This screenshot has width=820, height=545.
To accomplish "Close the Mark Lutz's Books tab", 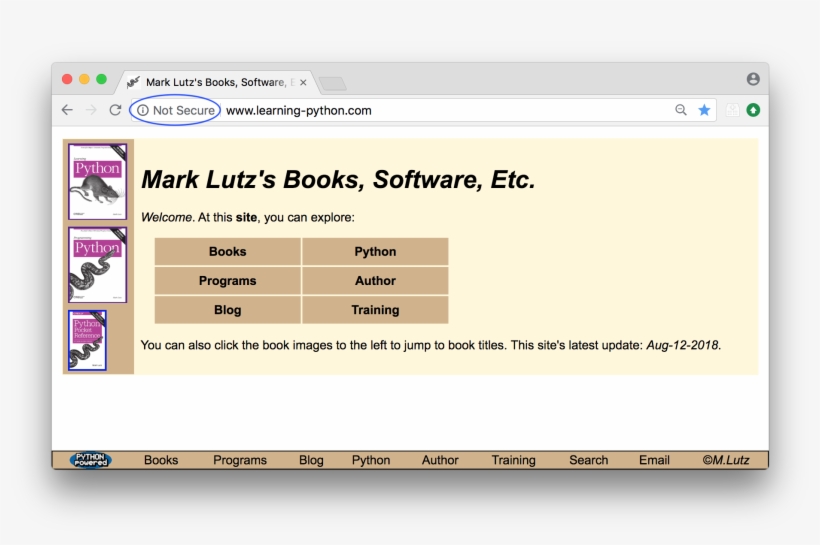I will [303, 83].
